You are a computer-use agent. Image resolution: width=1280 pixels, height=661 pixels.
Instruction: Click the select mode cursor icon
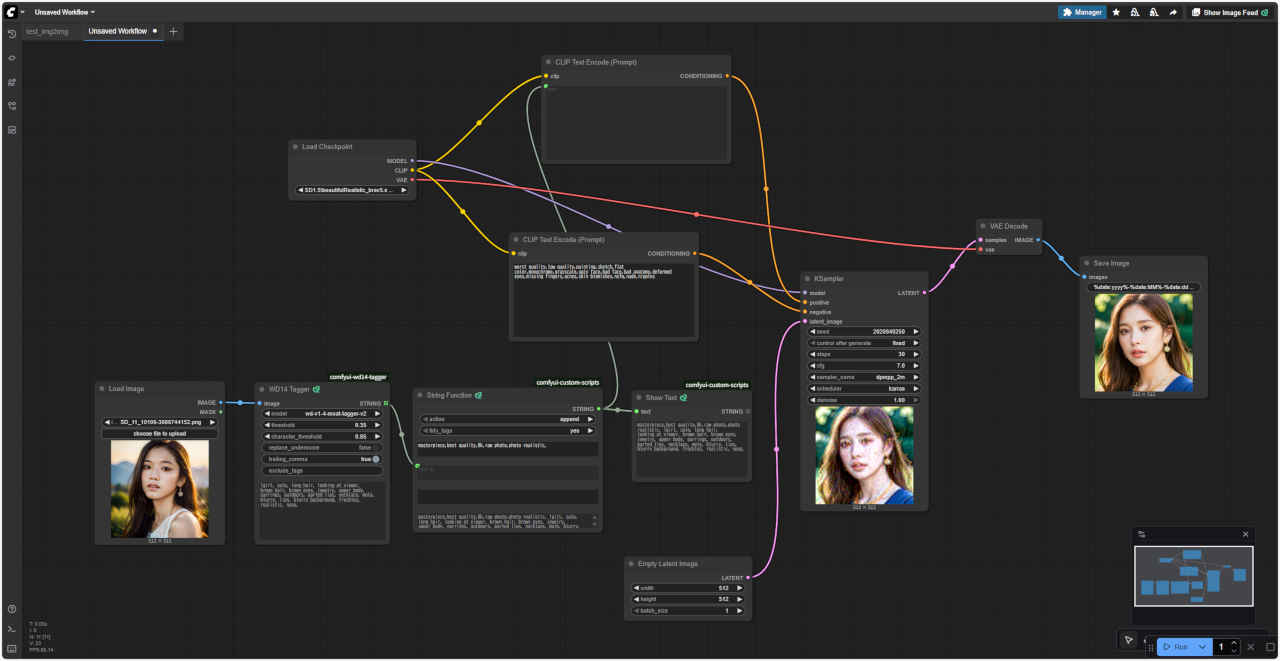coord(1128,640)
